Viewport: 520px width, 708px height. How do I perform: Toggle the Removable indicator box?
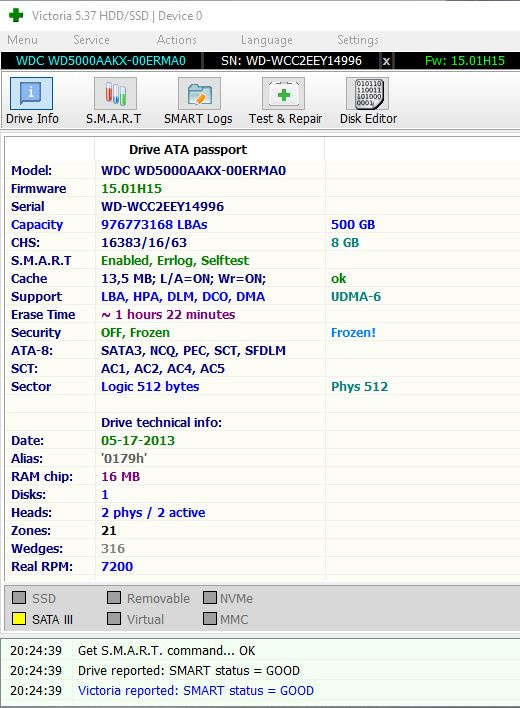point(114,597)
